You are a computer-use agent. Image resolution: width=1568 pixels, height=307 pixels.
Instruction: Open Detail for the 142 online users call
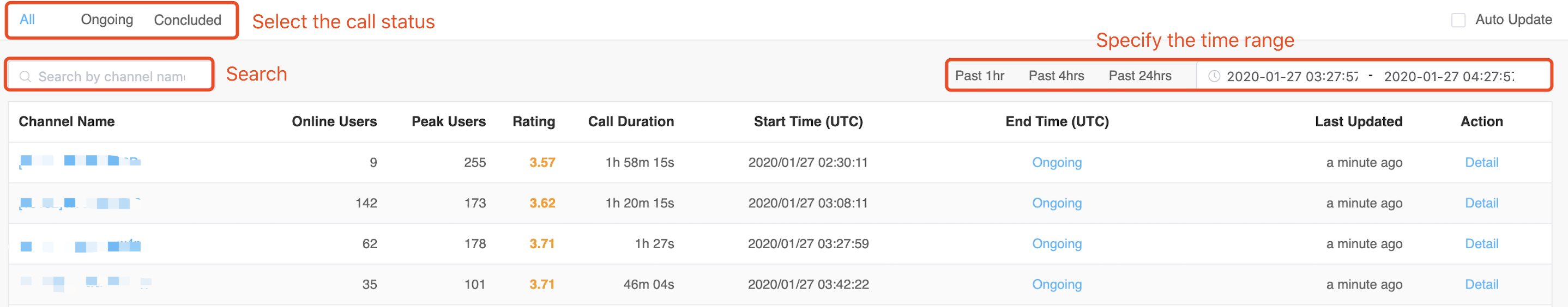point(1481,203)
